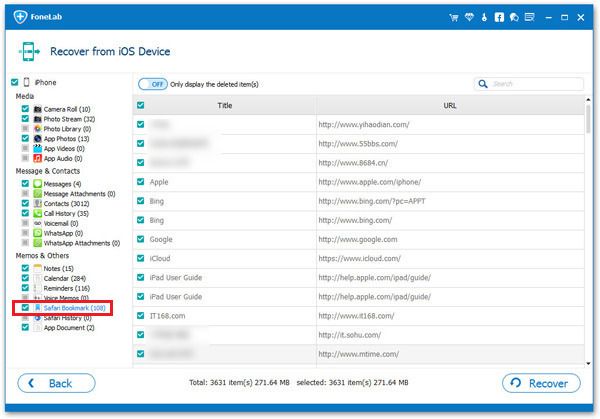Viewport: 600px width, 419px height.
Task: Select App Photos (13) category
Action: [x=67, y=139]
